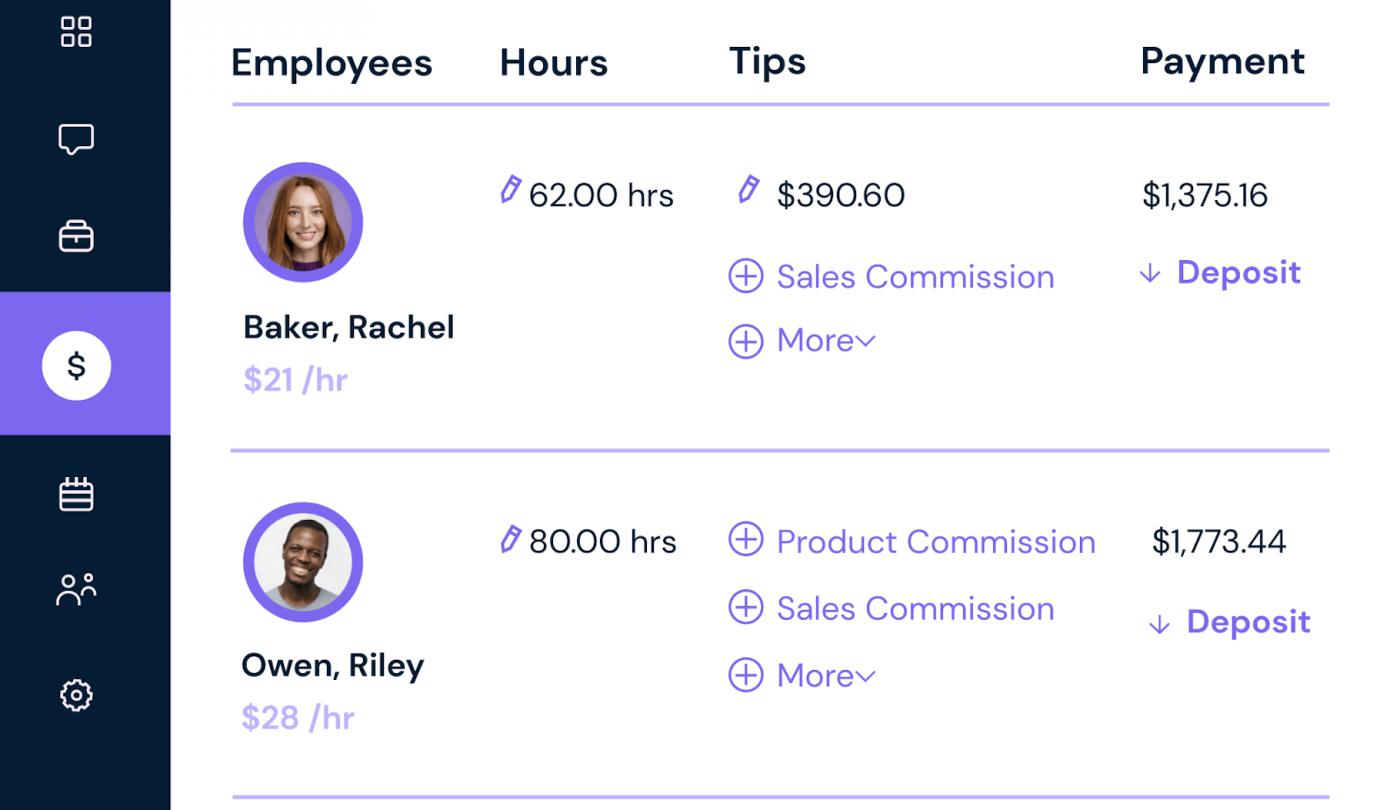
Task: Select the briefcase jobs icon in sidebar
Action: click(76, 237)
